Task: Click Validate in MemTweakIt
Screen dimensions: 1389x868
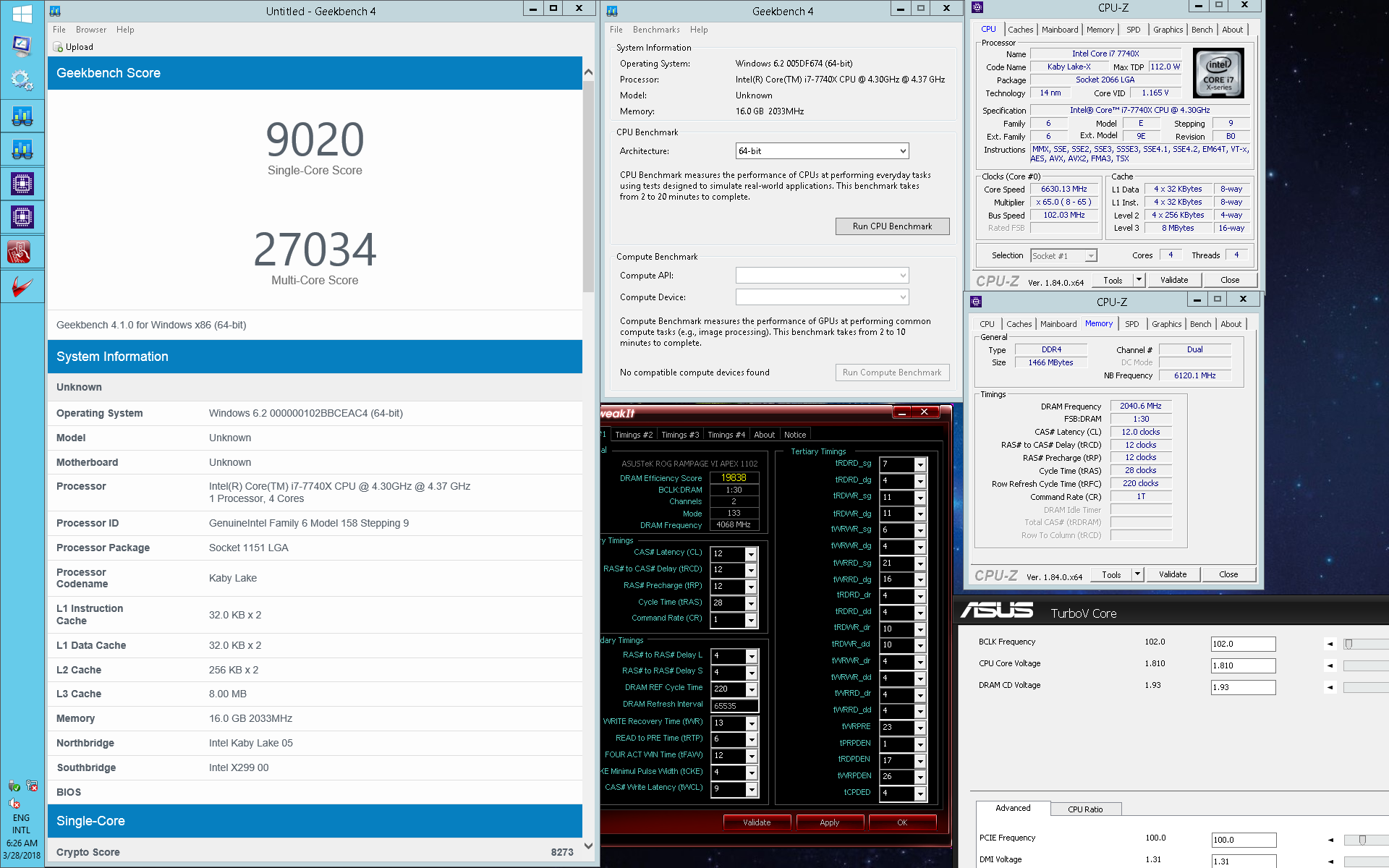Action: tap(757, 822)
